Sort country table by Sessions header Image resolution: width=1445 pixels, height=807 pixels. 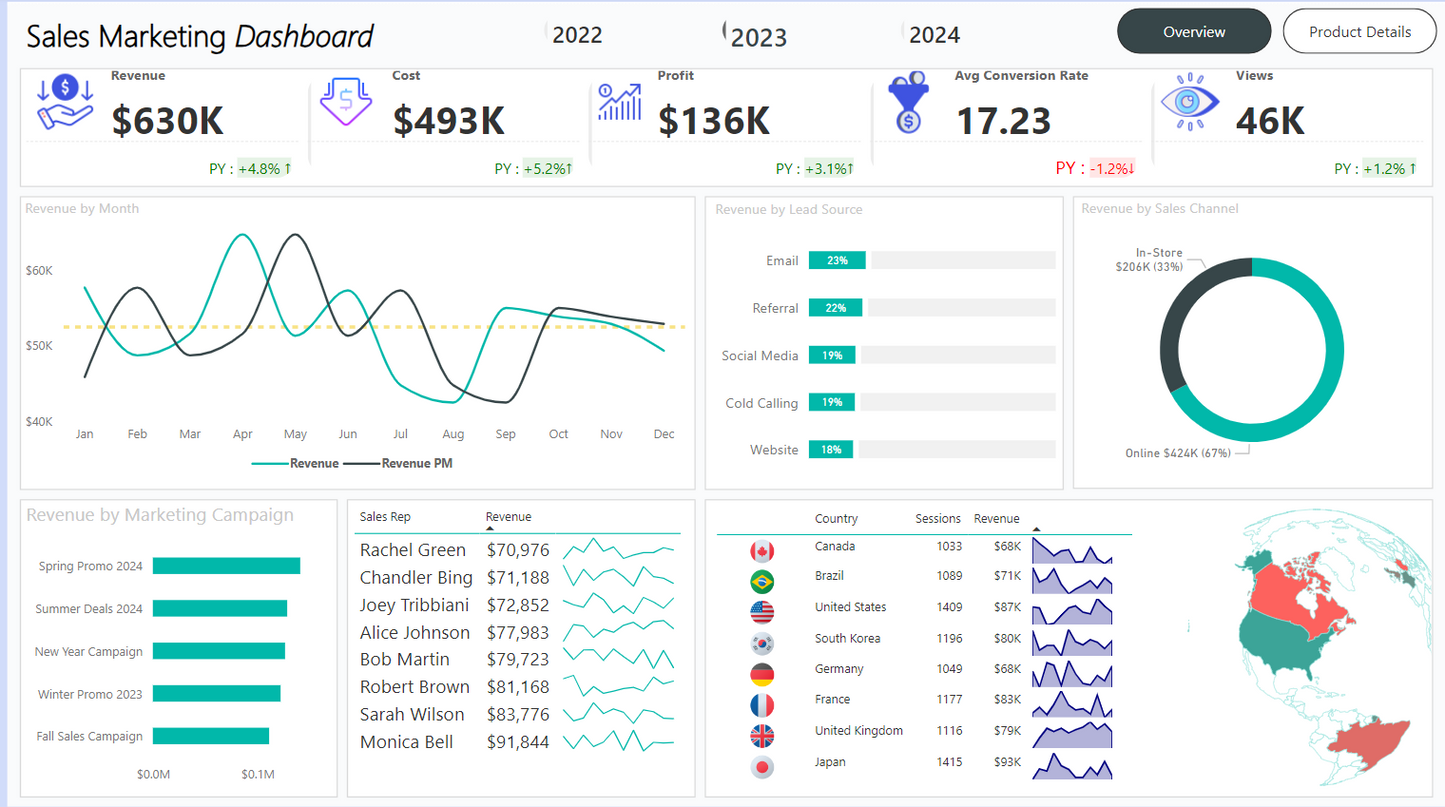coord(937,519)
